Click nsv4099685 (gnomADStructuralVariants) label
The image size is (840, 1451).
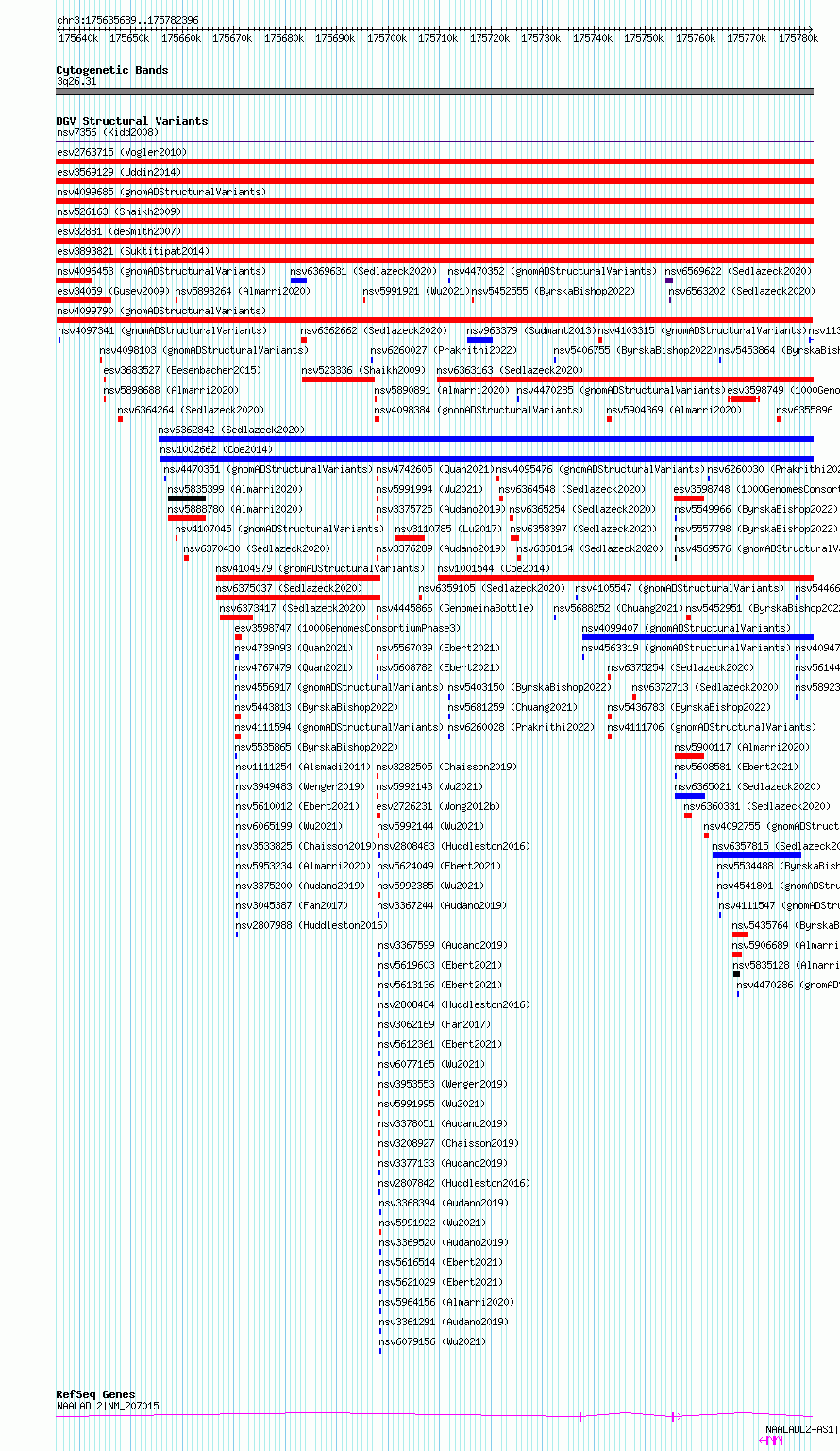160,192
